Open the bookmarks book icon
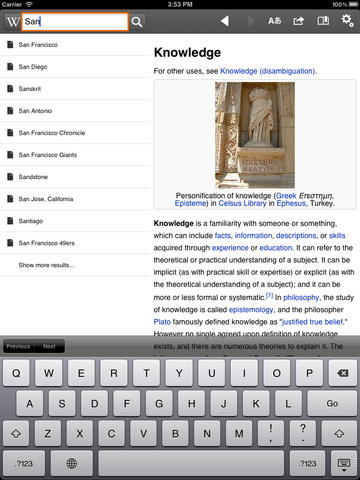360x480 pixels. (x=323, y=21)
